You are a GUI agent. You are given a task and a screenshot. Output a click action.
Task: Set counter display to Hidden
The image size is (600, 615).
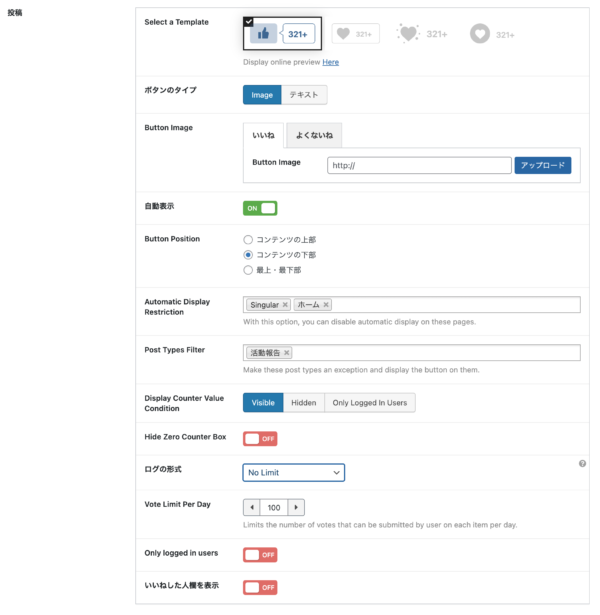304,403
